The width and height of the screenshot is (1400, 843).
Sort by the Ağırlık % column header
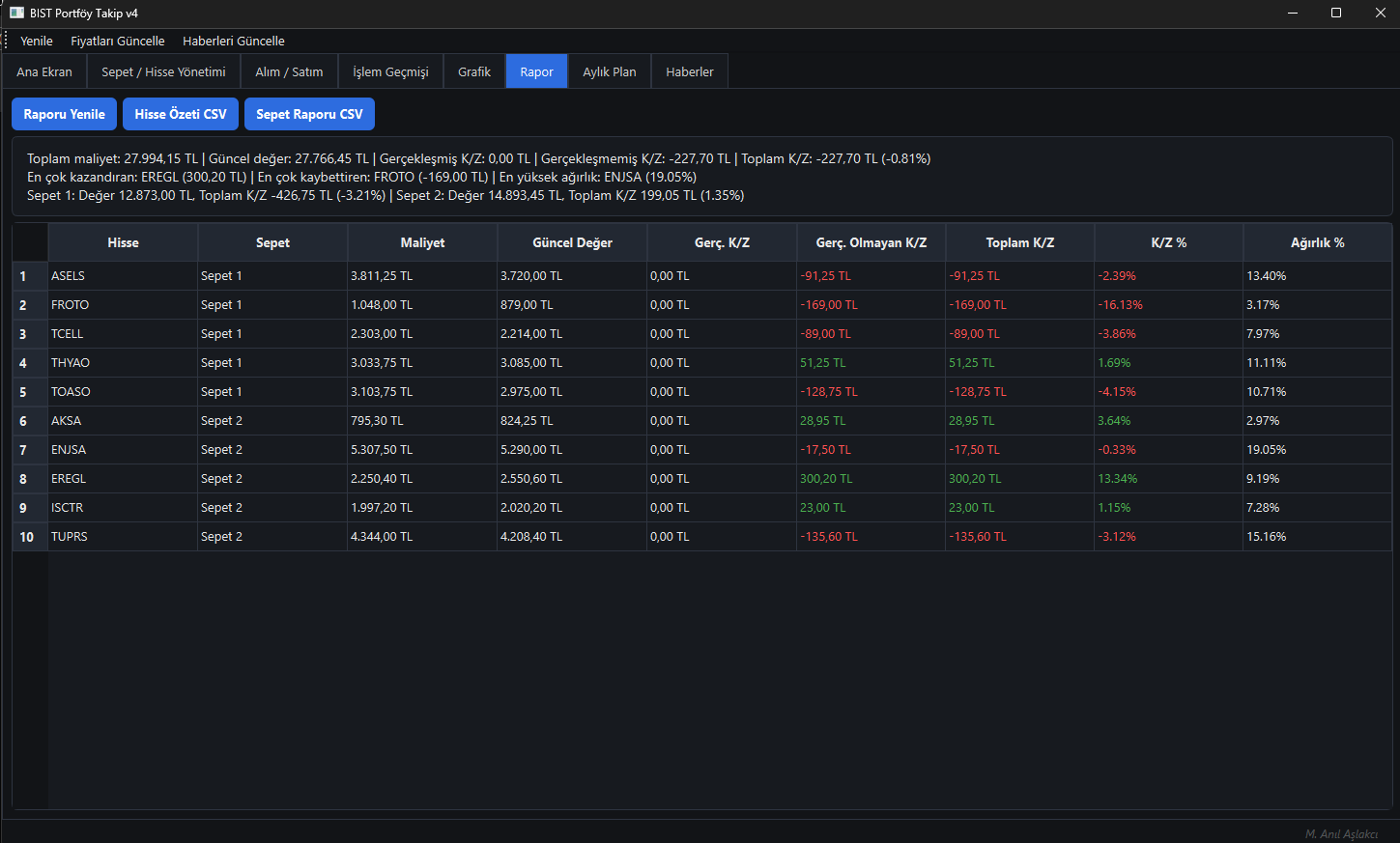coord(1318,242)
